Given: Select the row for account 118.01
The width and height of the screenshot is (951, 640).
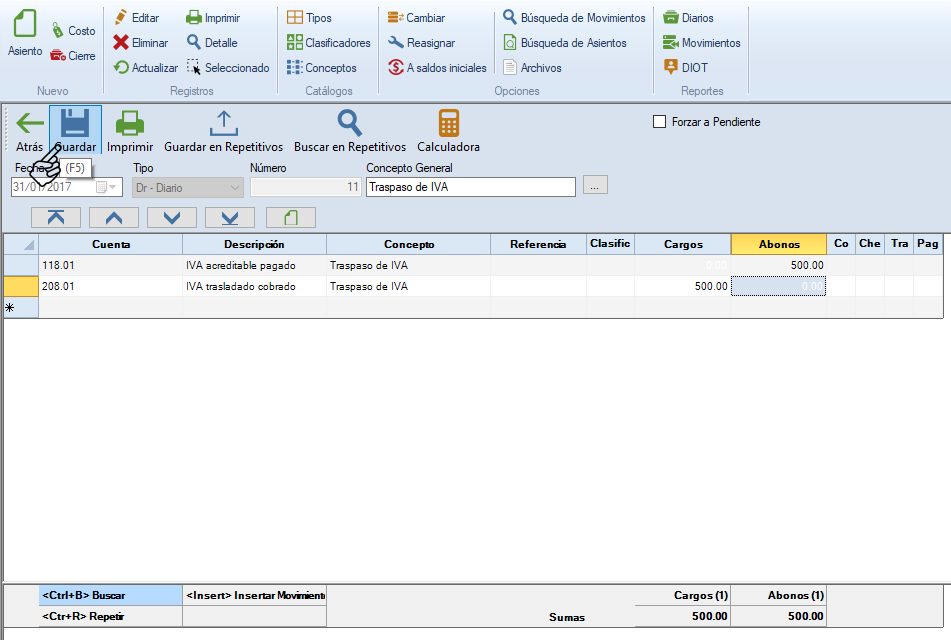Looking at the screenshot, I should pos(21,265).
